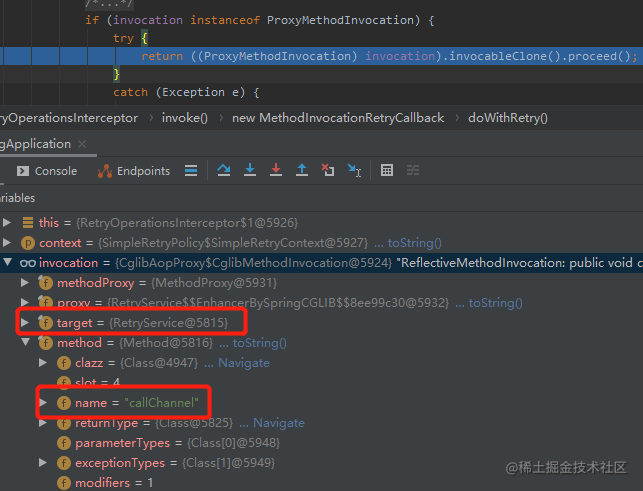Click the field icon beside exceptionTypes

[x=64, y=463]
